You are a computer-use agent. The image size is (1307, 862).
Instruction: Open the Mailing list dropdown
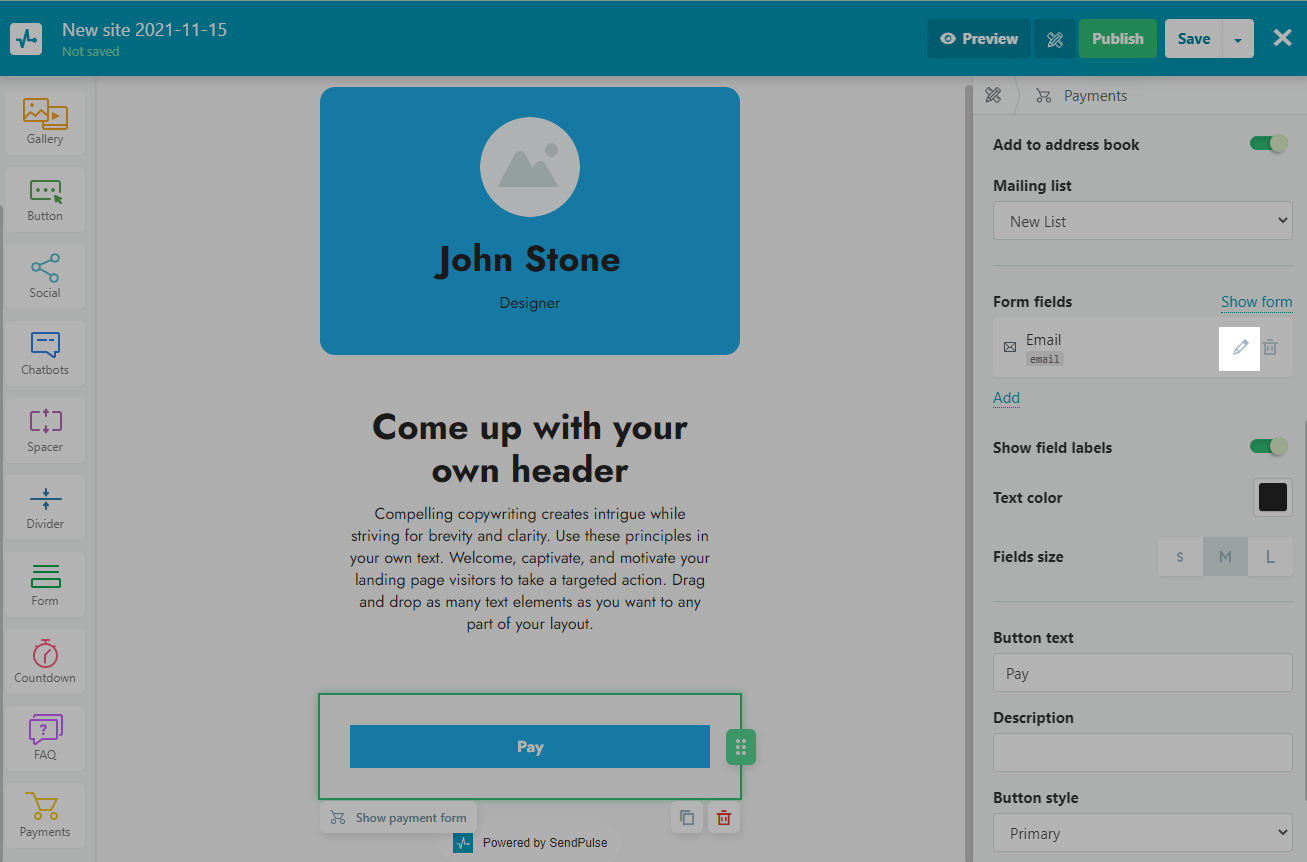[1142, 221]
